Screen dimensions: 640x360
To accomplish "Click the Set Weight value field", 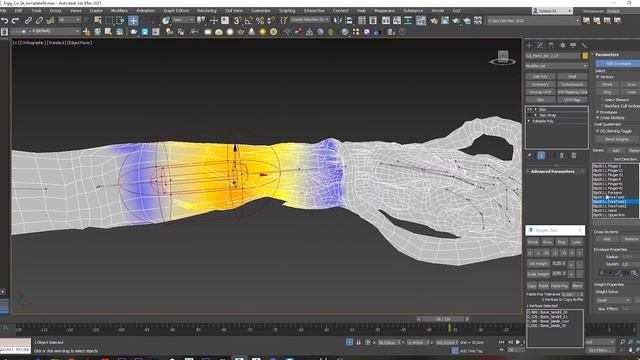I will [559, 264].
